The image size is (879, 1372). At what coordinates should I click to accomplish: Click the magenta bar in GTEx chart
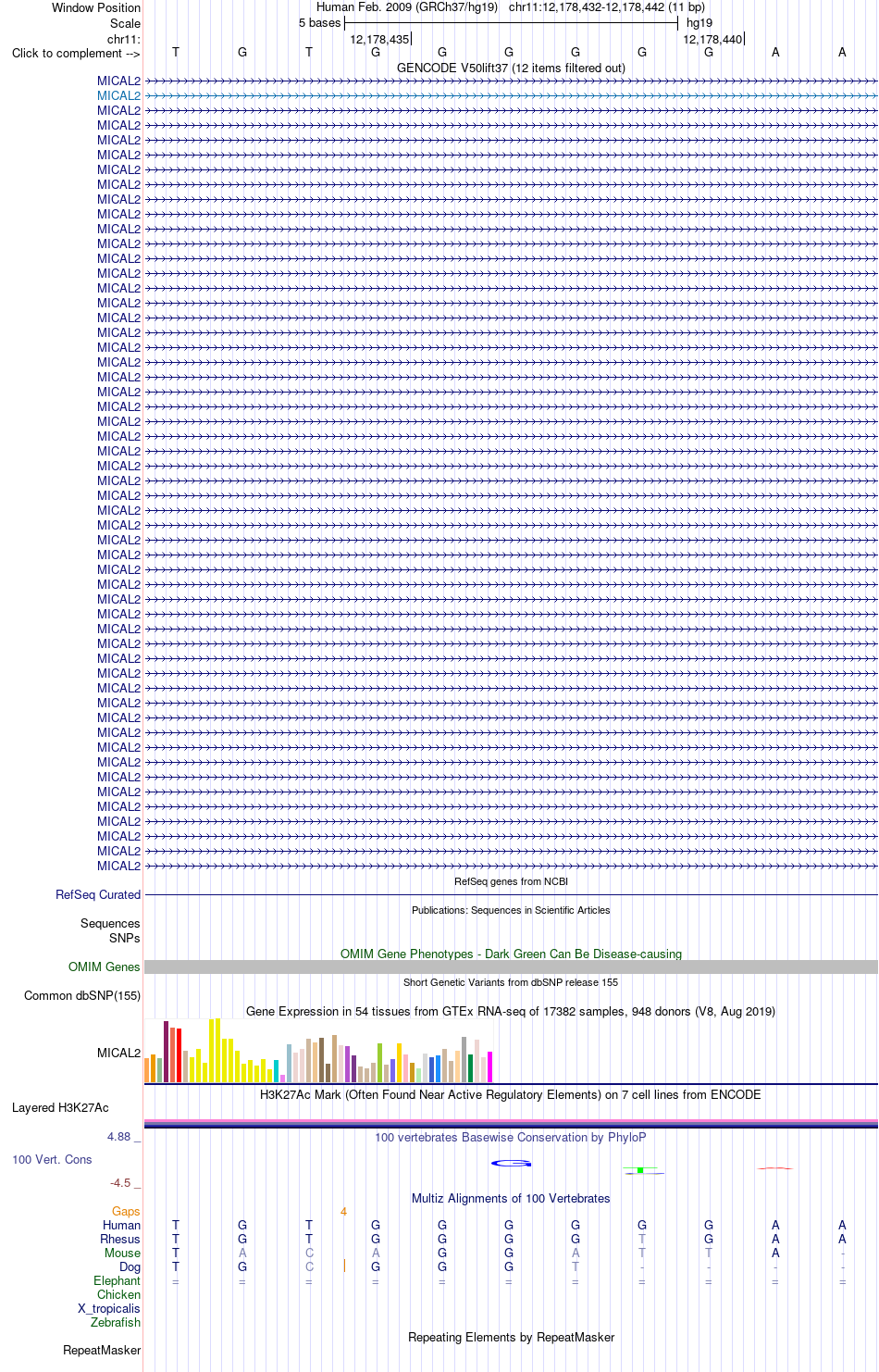(489, 1066)
